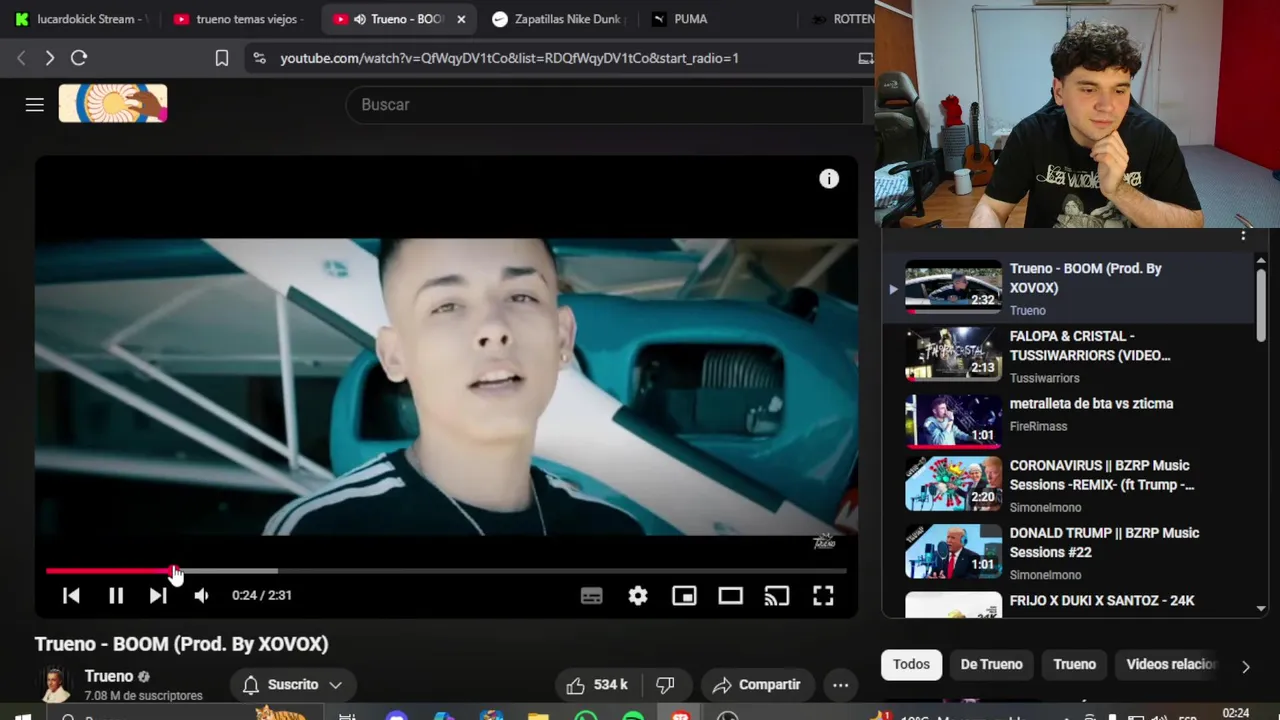Switch to Zapatillas Nike Dunk tab
Viewport: 1280px width, 720px height.
pyautogui.click(x=557, y=19)
